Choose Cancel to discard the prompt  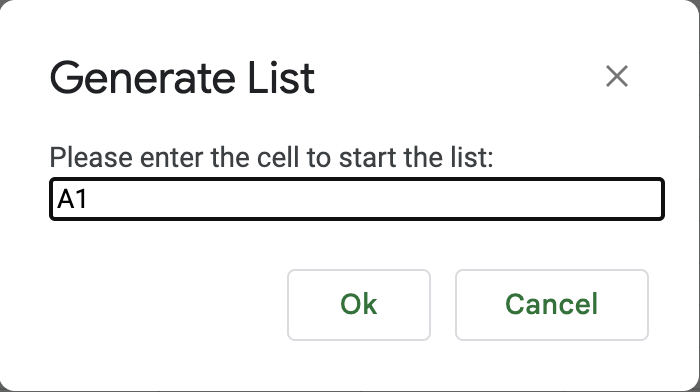tap(551, 304)
